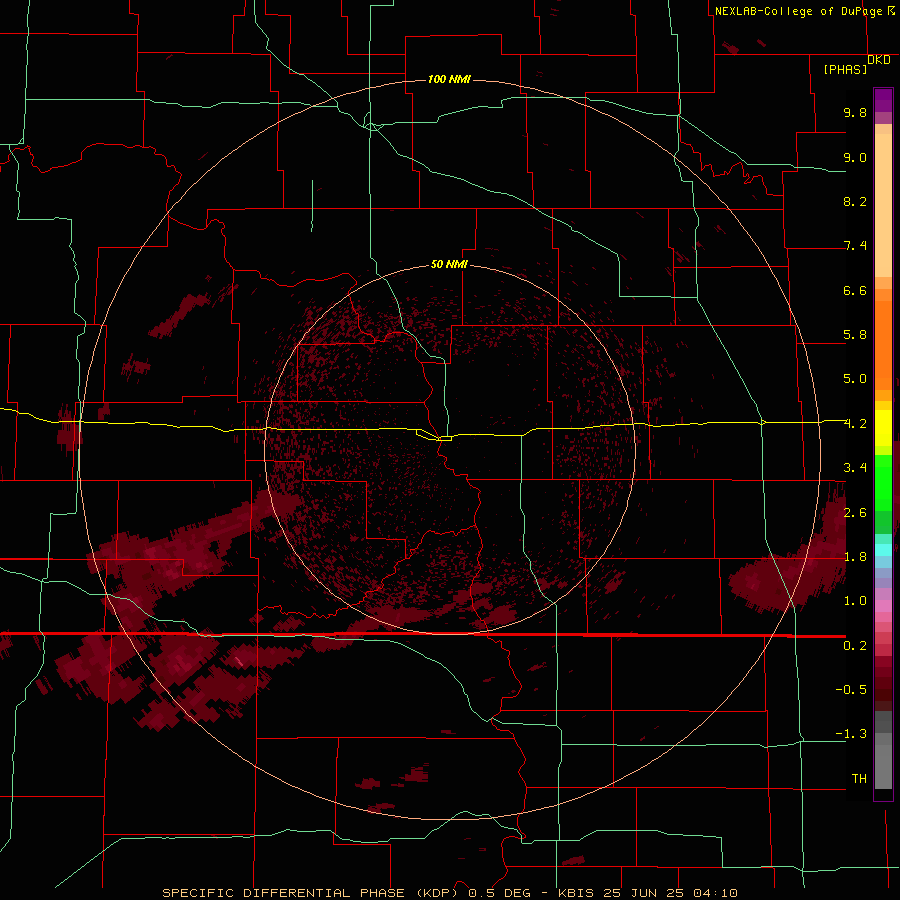This screenshot has height=900, width=900.
Task: Click the 6.6 legend value
Action: point(855,290)
